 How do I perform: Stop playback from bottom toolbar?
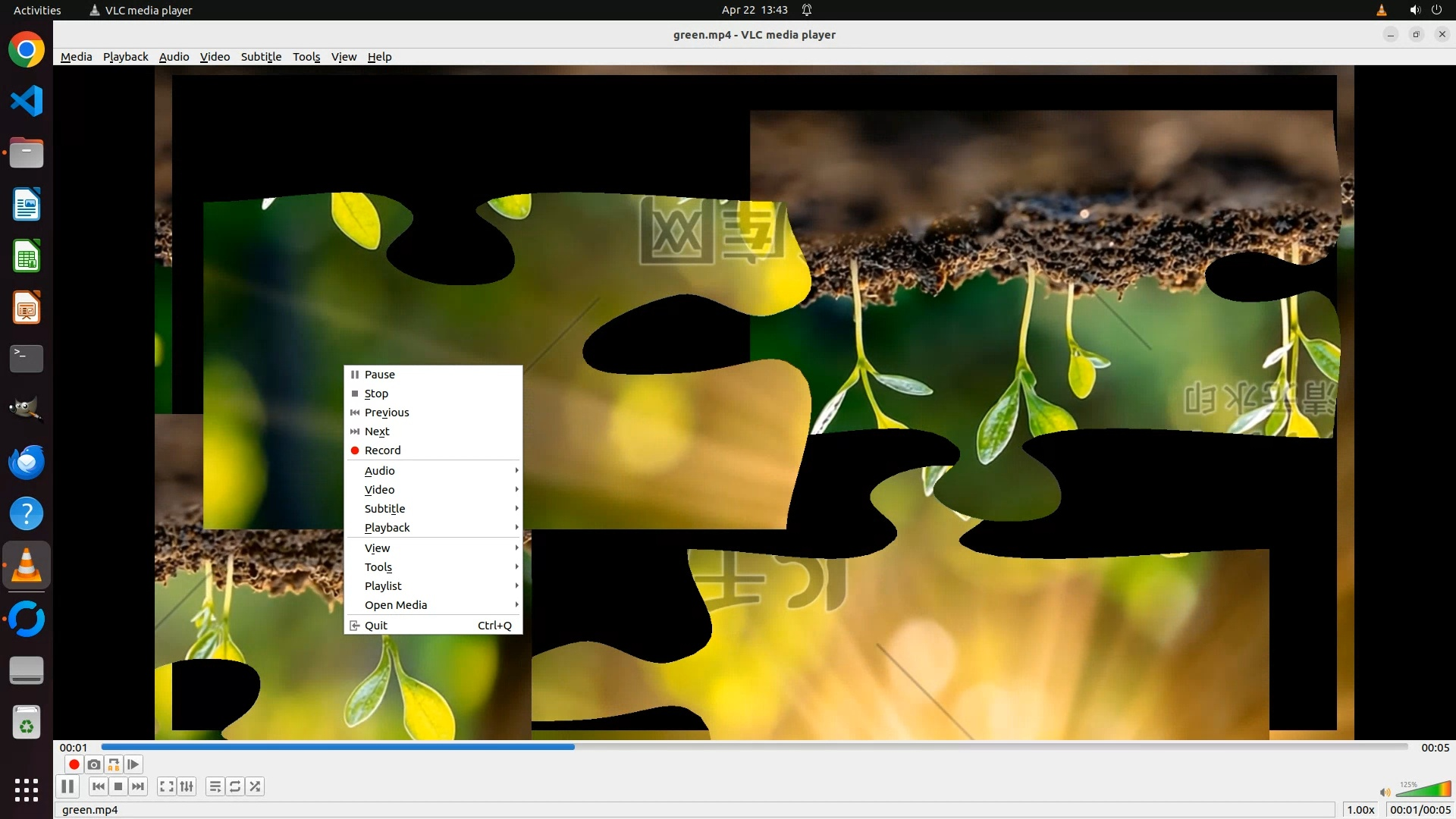[118, 786]
